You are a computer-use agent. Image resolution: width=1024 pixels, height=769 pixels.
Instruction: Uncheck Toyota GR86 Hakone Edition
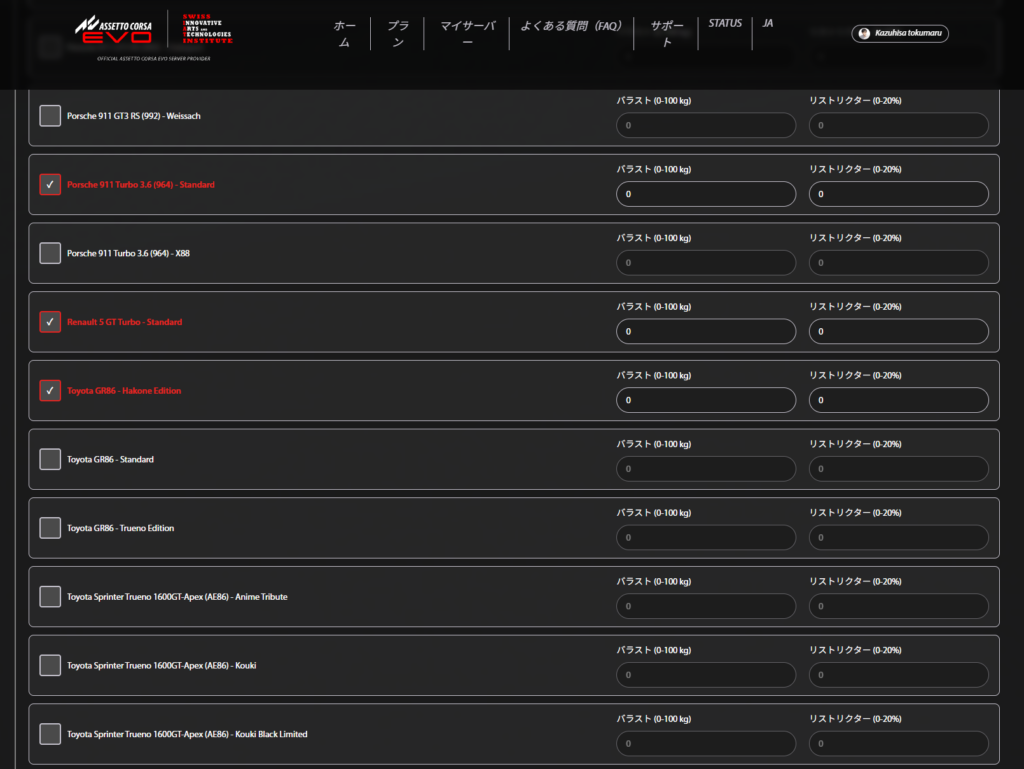click(x=50, y=391)
